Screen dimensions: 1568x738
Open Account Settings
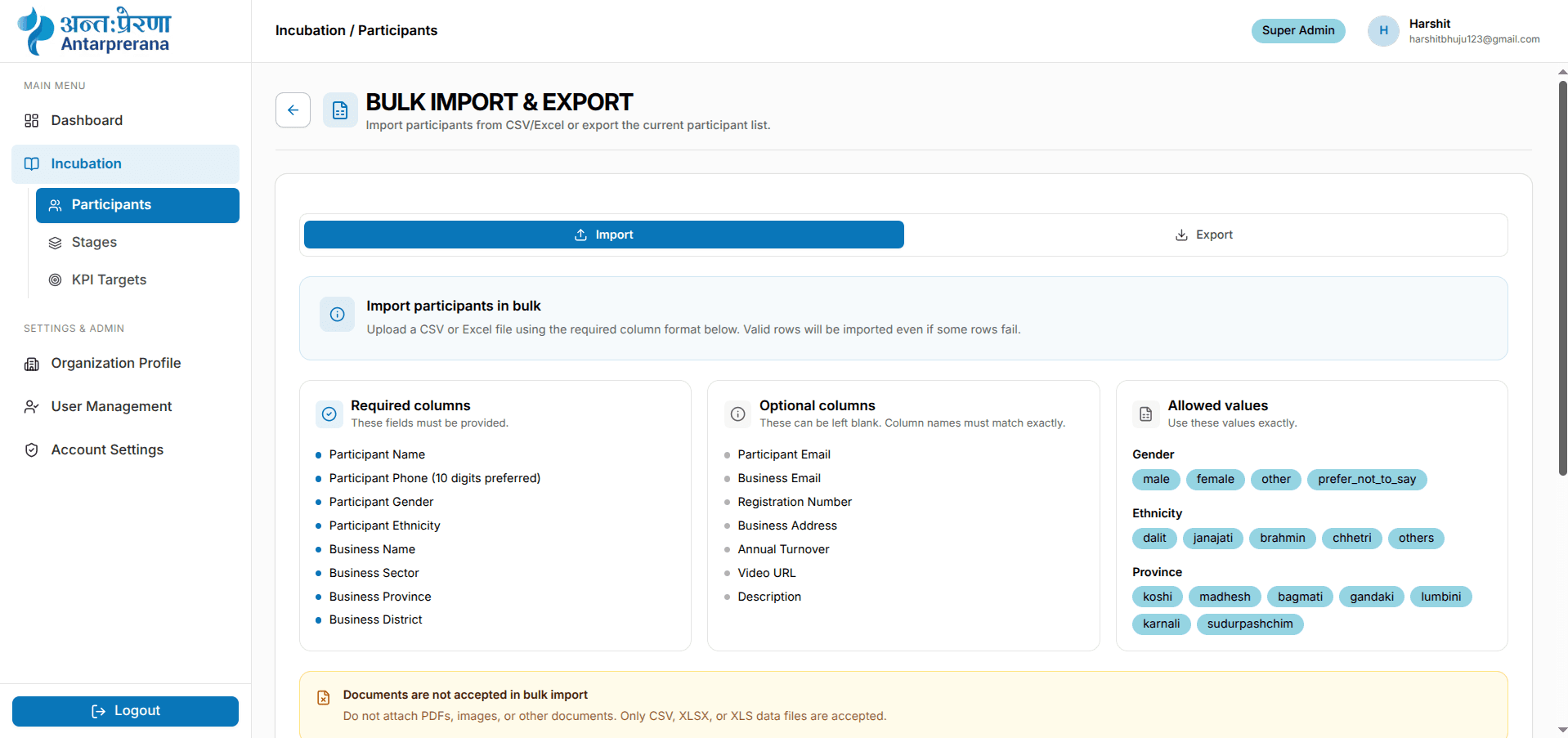(125, 450)
